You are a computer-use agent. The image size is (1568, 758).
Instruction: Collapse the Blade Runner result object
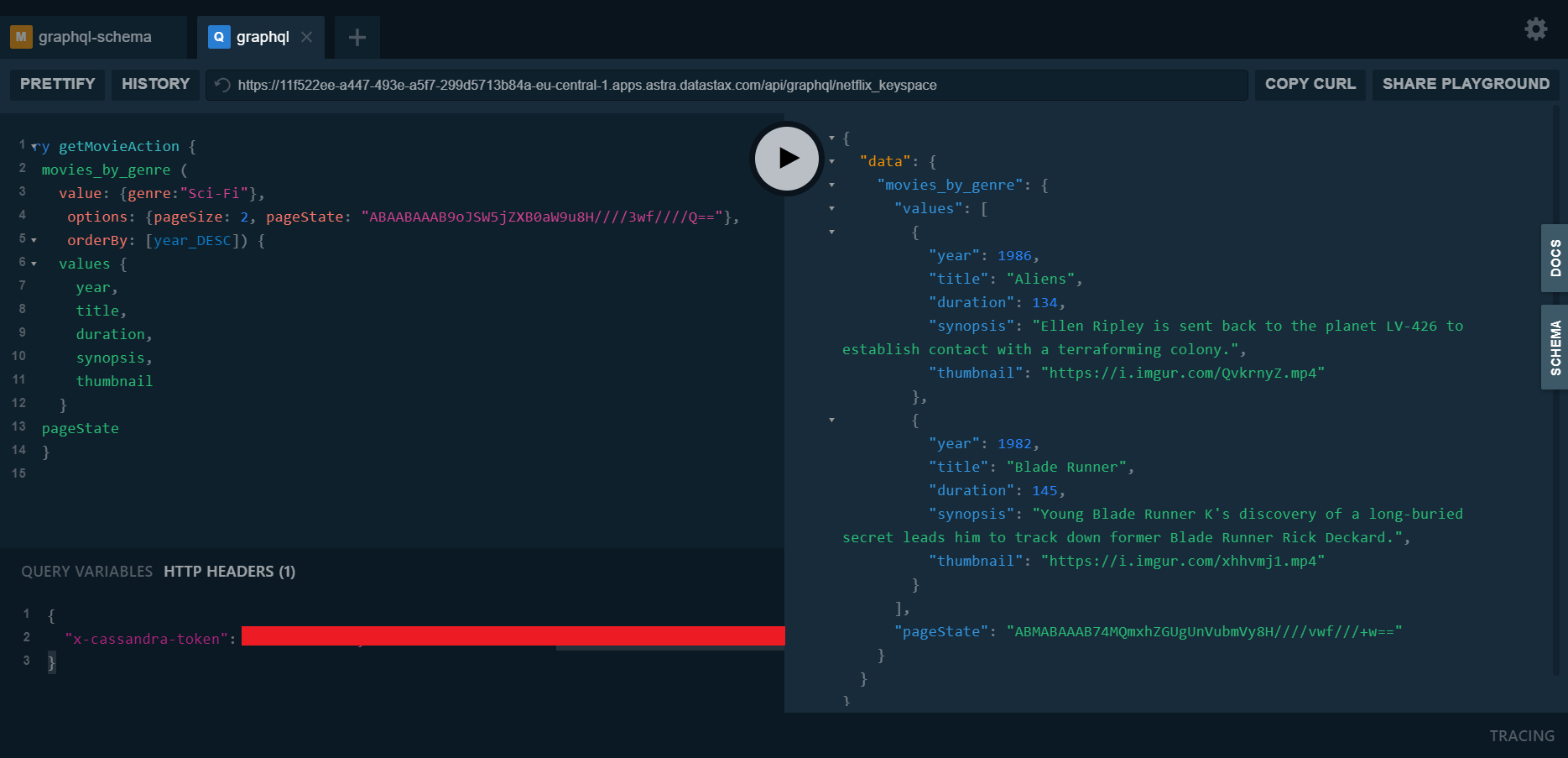pyautogui.click(x=831, y=420)
